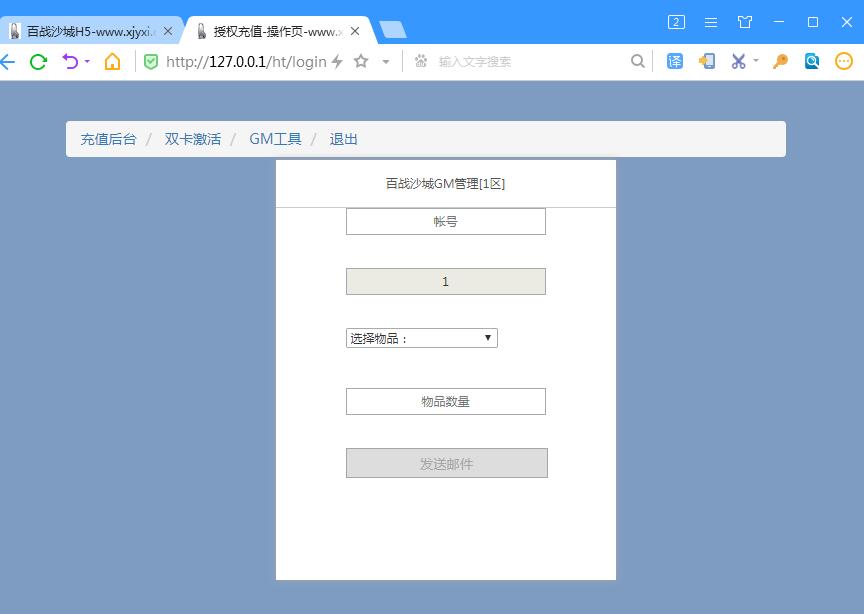Switch to the 百战沙城H5 tab
This screenshot has height=614, width=864.
pyautogui.click(x=88, y=31)
